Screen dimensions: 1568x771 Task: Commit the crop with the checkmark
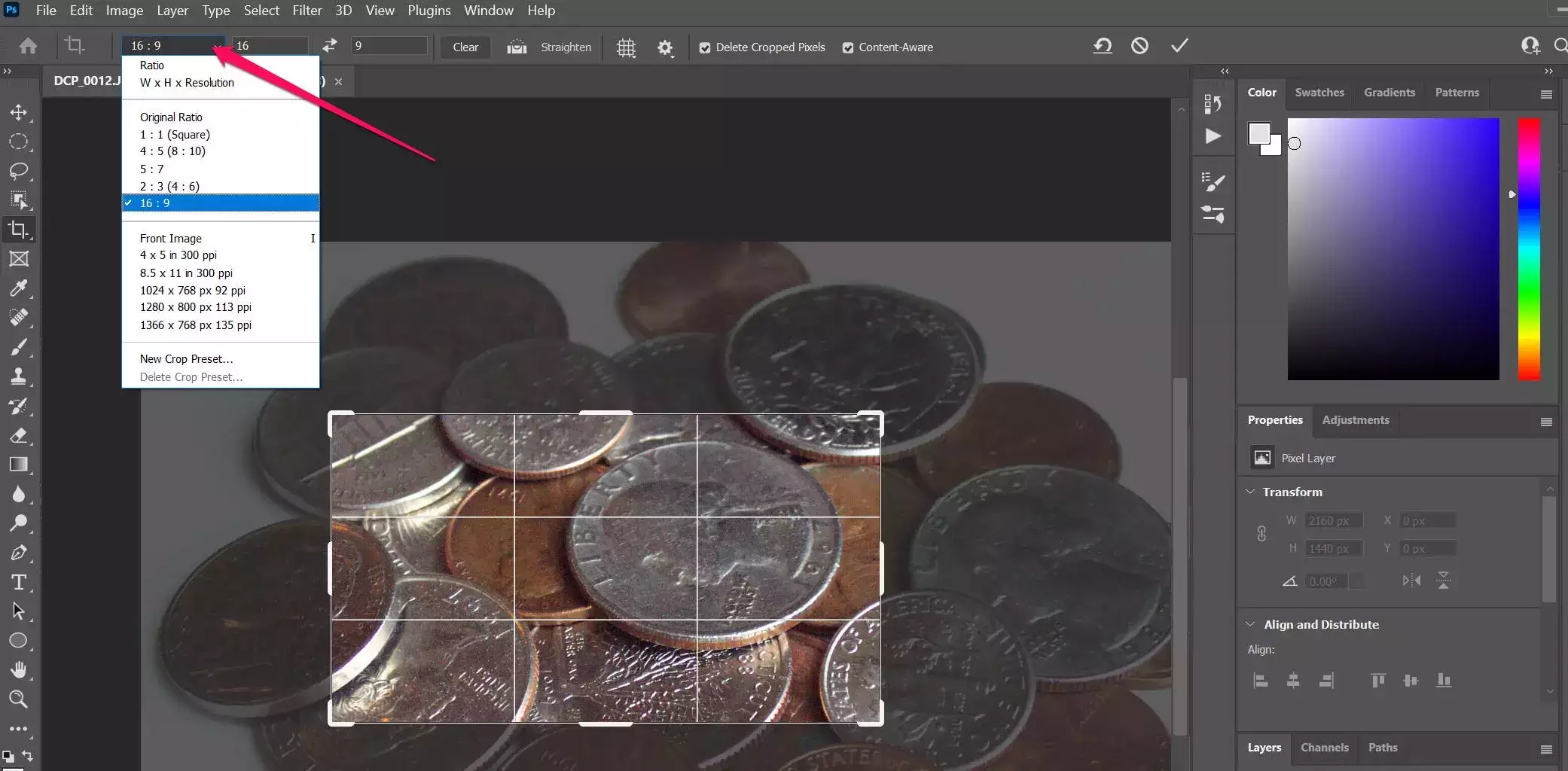click(x=1179, y=46)
